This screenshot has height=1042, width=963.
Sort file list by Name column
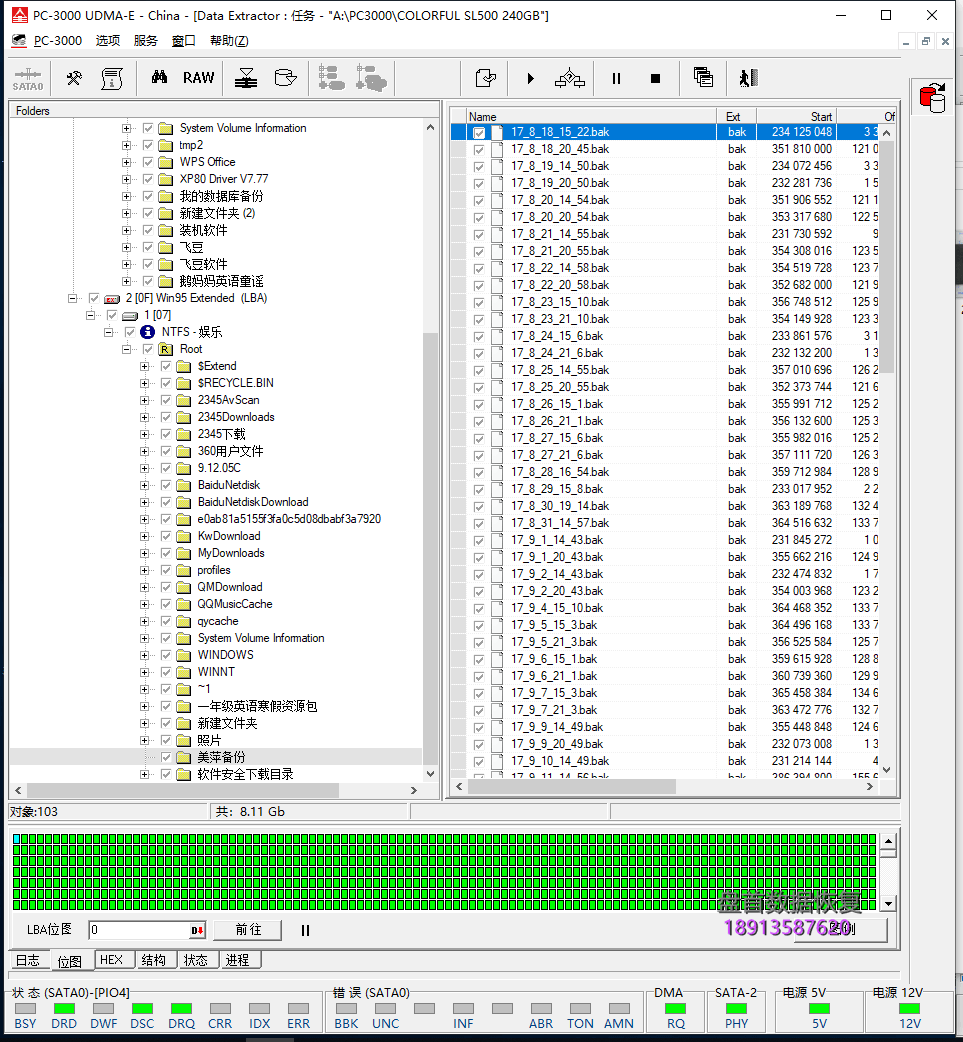591,116
